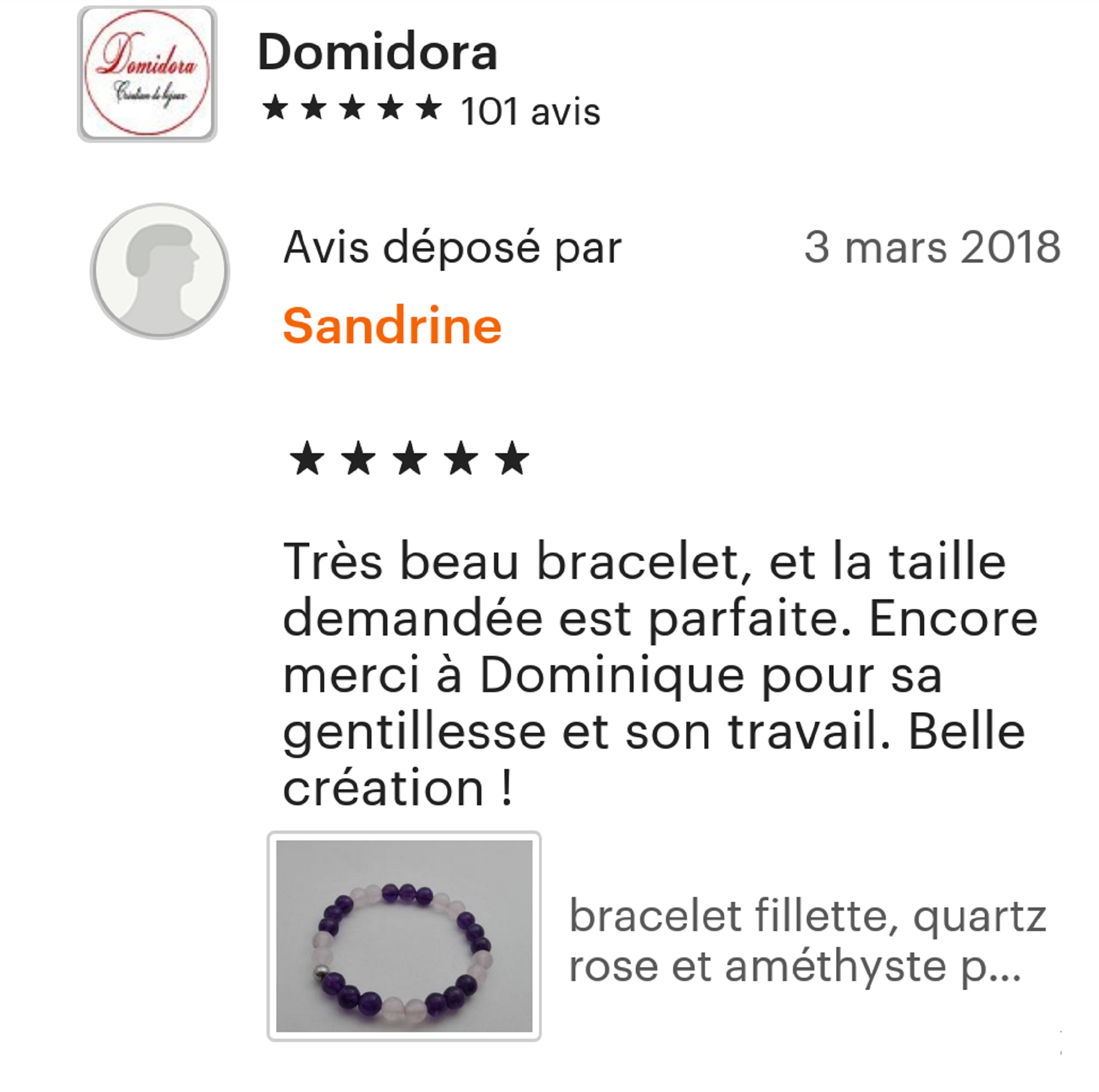Click the third star of Domidora's shop rating
Viewport: 1099px width, 1092px height.
coord(352,108)
